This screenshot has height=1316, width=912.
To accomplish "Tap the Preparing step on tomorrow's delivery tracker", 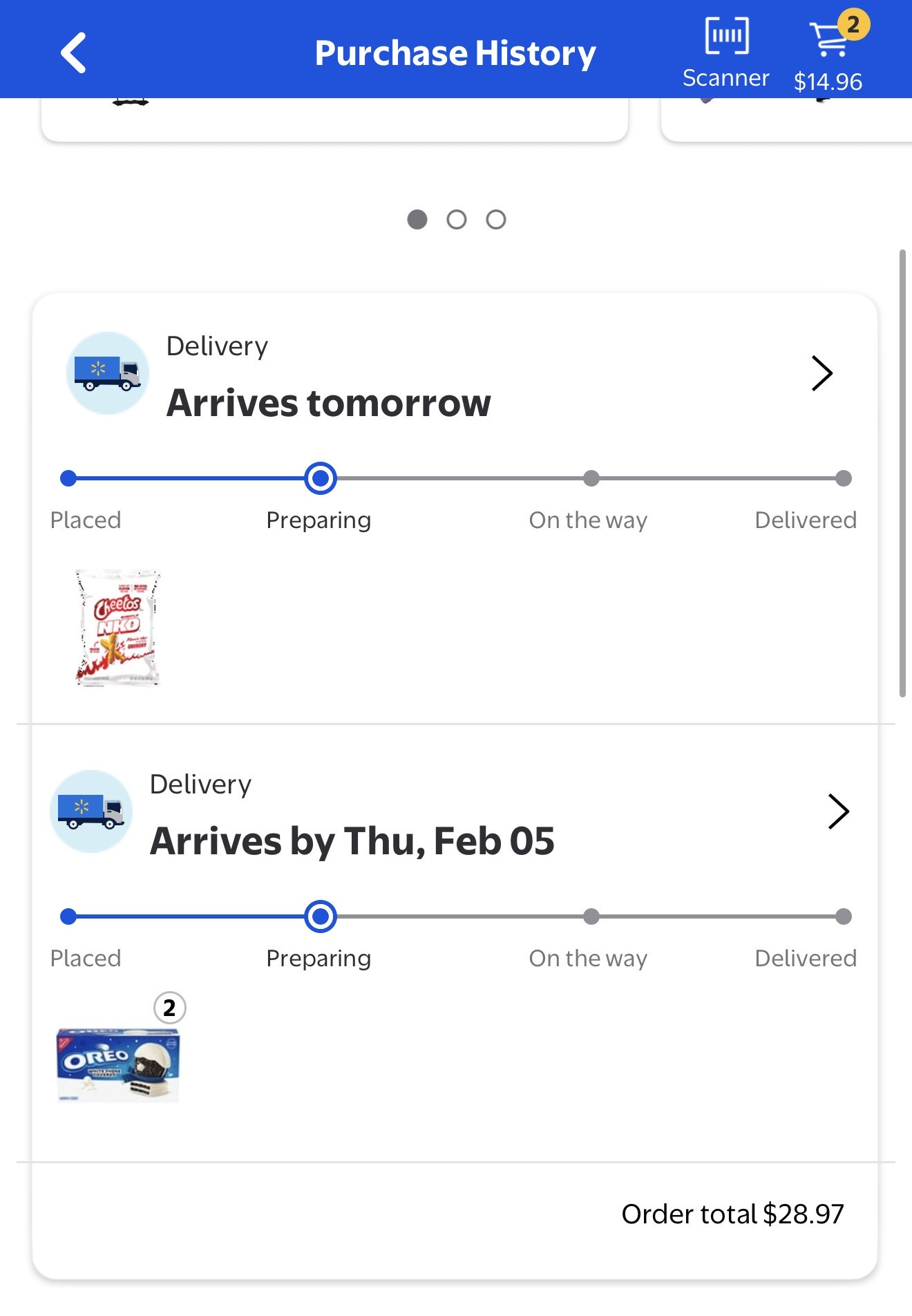I will tap(320, 479).
